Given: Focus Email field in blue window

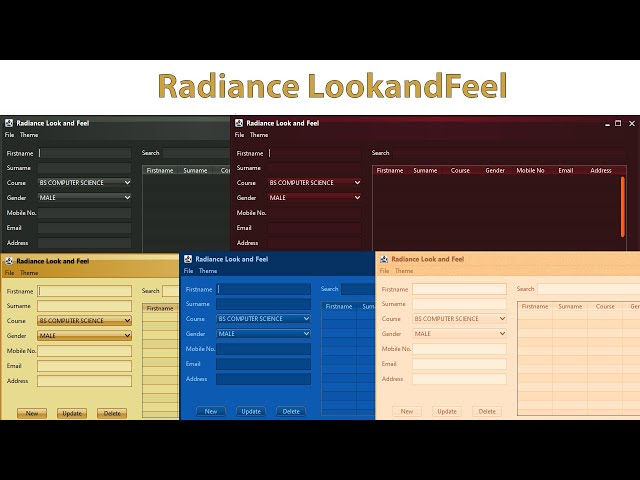Looking at the screenshot, I should click(263, 364).
